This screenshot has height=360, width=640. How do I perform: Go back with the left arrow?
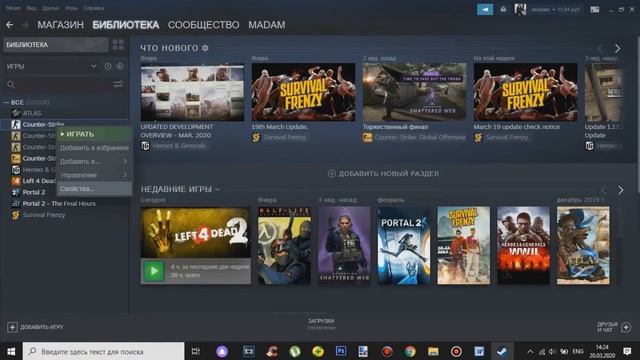(x=9, y=25)
